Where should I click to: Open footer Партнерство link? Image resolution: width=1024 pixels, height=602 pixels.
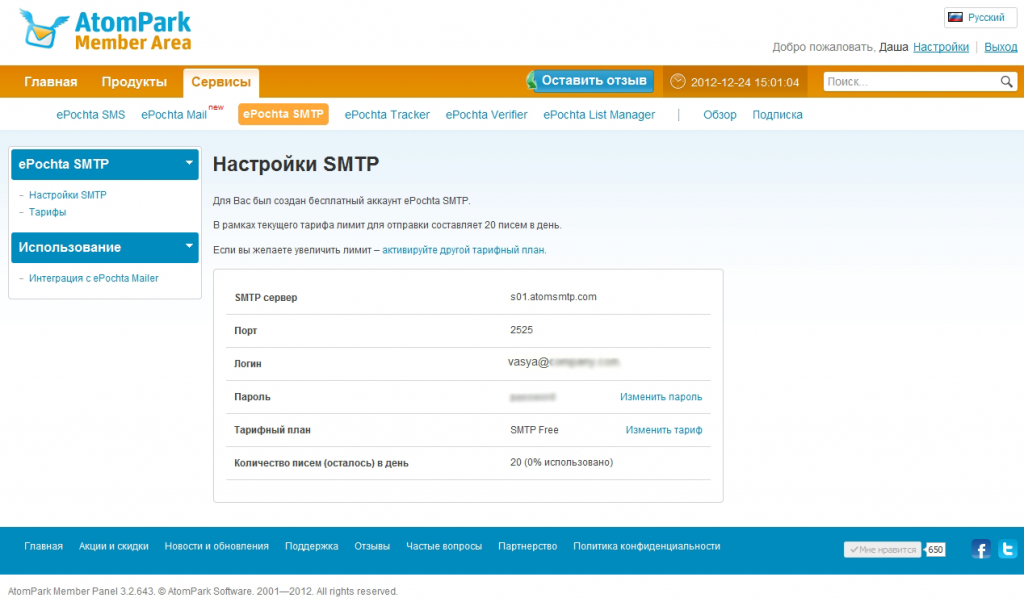(528, 547)
